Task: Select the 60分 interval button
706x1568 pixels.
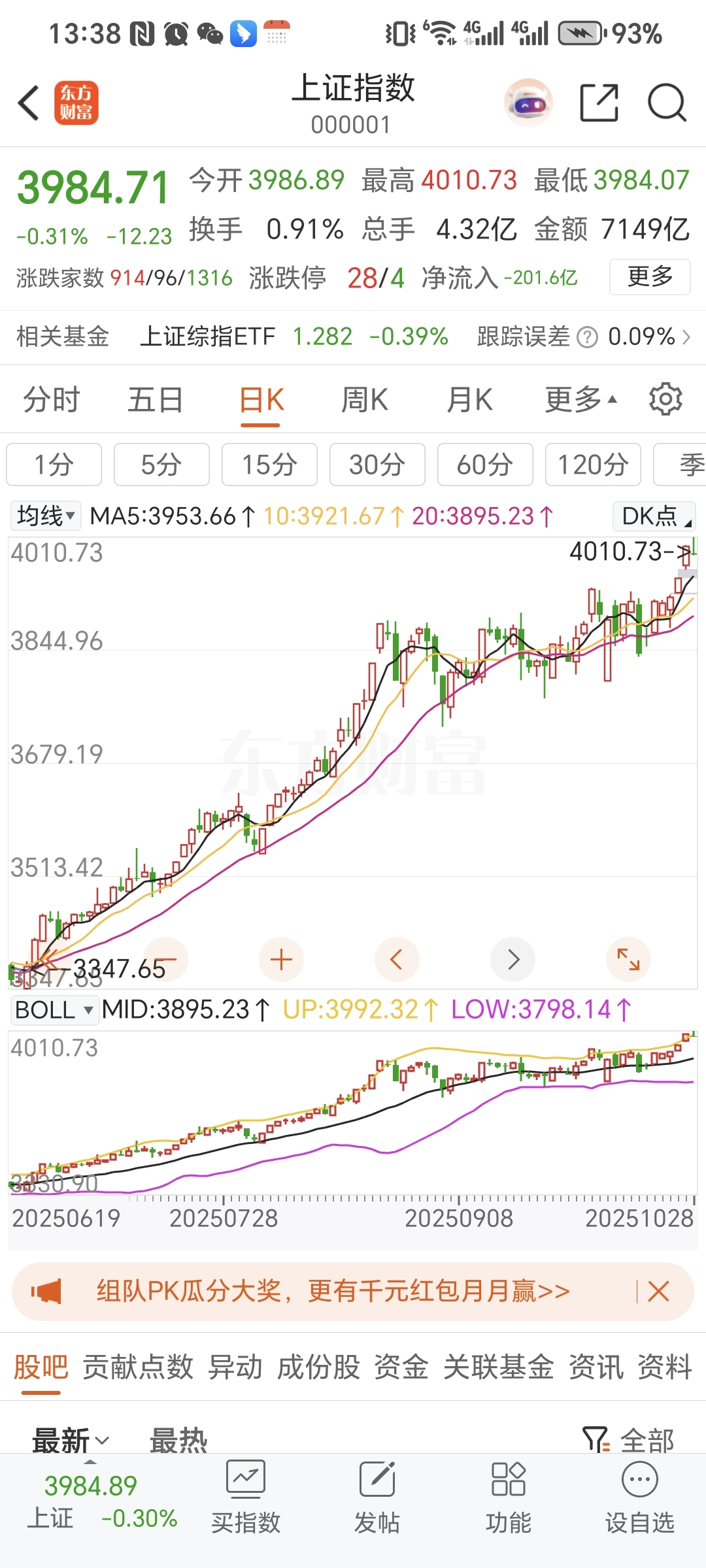Action: (x=485, y=465)
